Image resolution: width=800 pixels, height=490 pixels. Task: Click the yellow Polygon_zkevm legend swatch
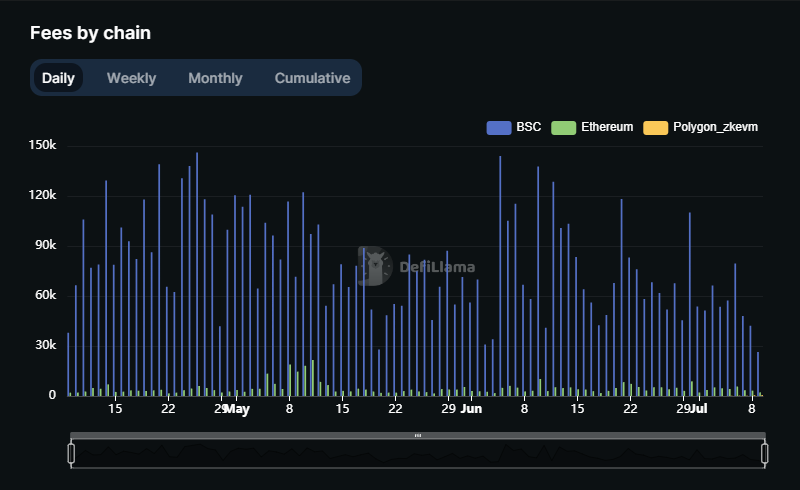(656, 127)
